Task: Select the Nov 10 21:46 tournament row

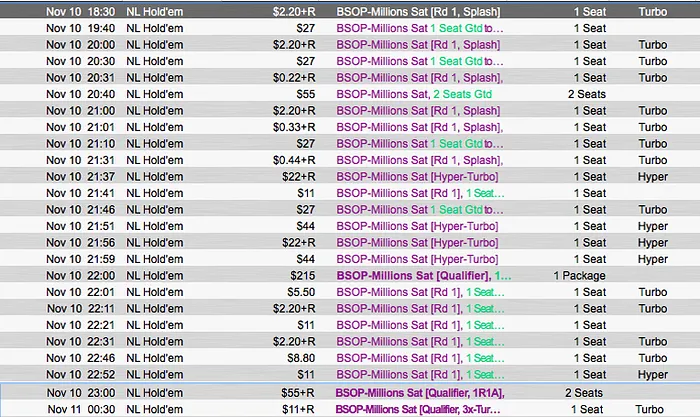Action: [350, 210]
